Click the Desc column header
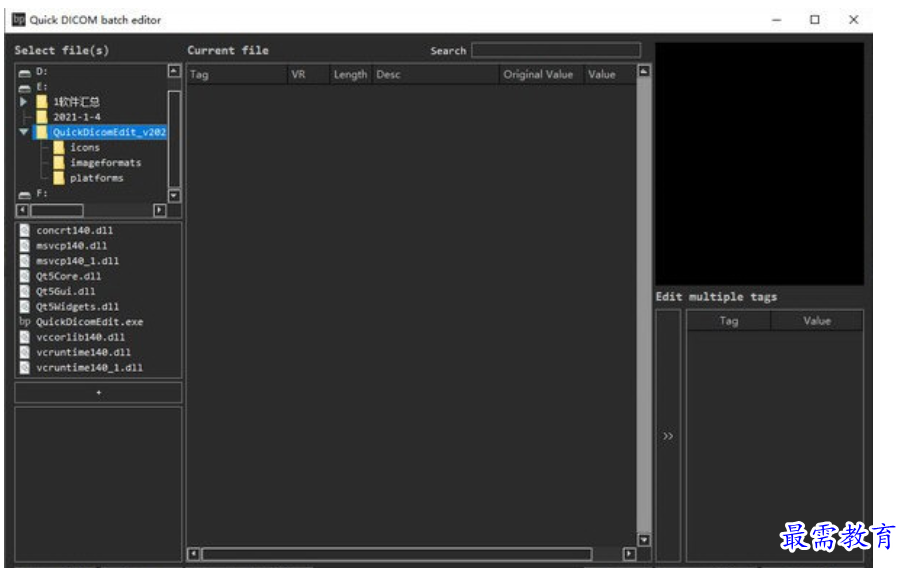Viewport: 904px width, 568px height. point(434,74)
